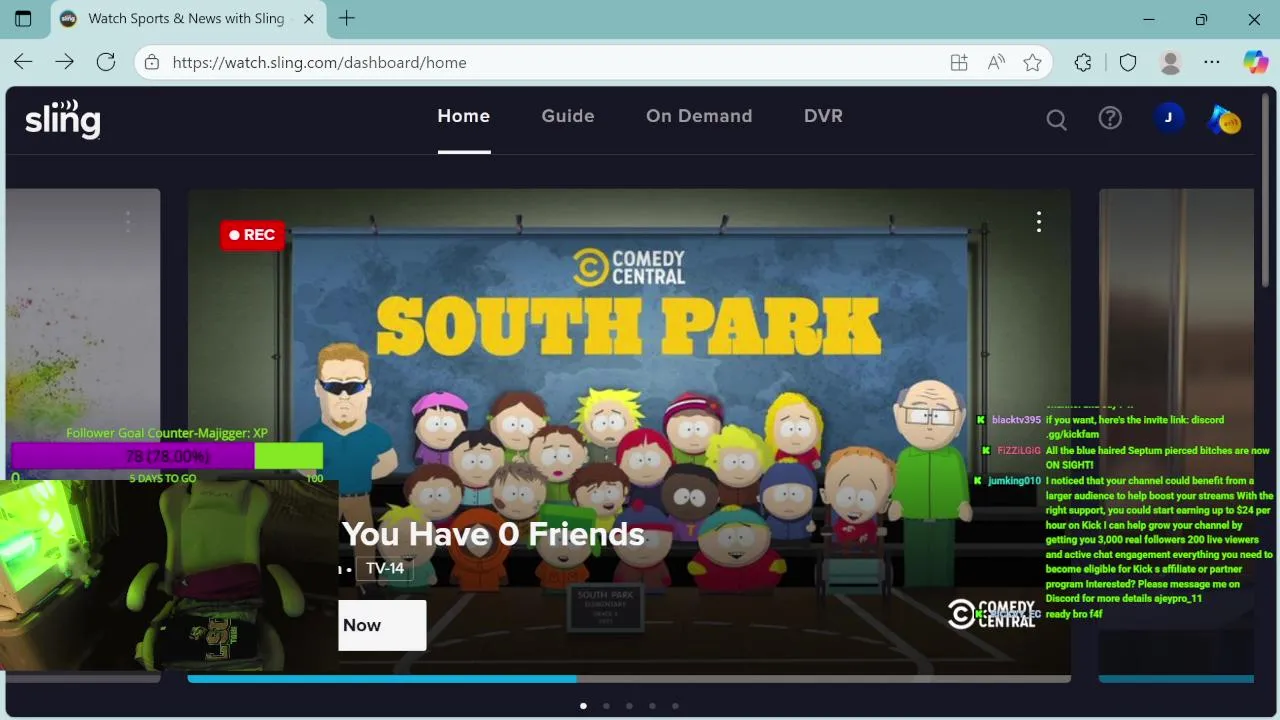Click chat username FiZZiLGiG
Image resolution: width=1280 pixels, height=720 pixels.
(1019, 451)
